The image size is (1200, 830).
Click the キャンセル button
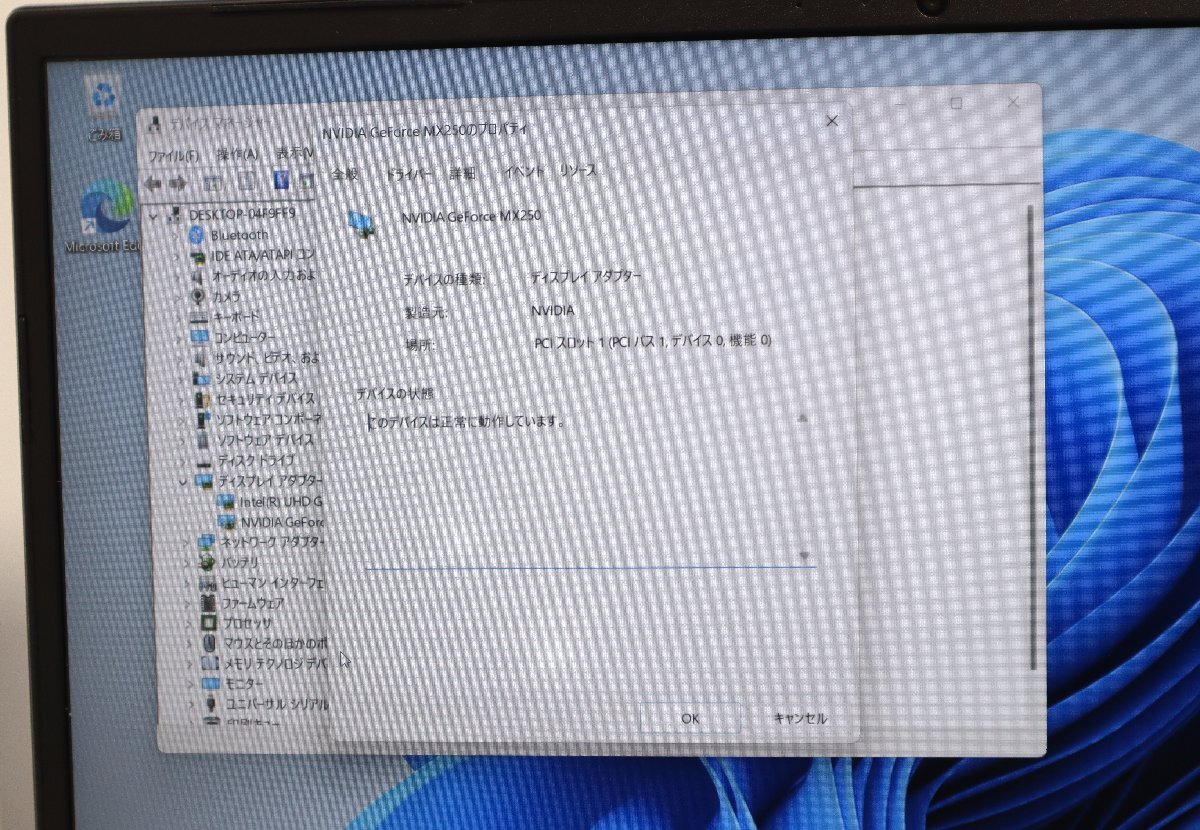click(800, 718)
